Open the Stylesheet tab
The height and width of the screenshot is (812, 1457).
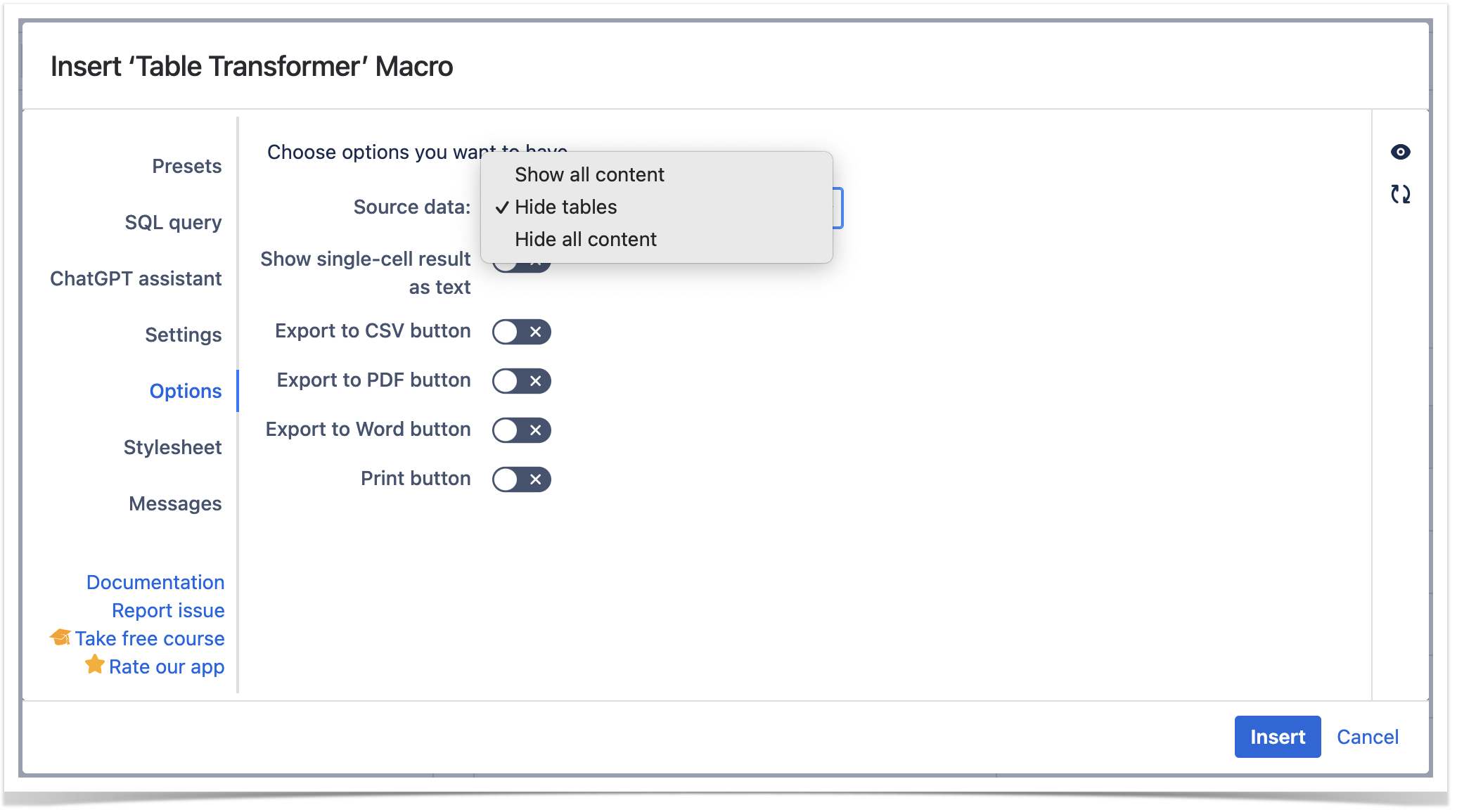tap(172, 447)
